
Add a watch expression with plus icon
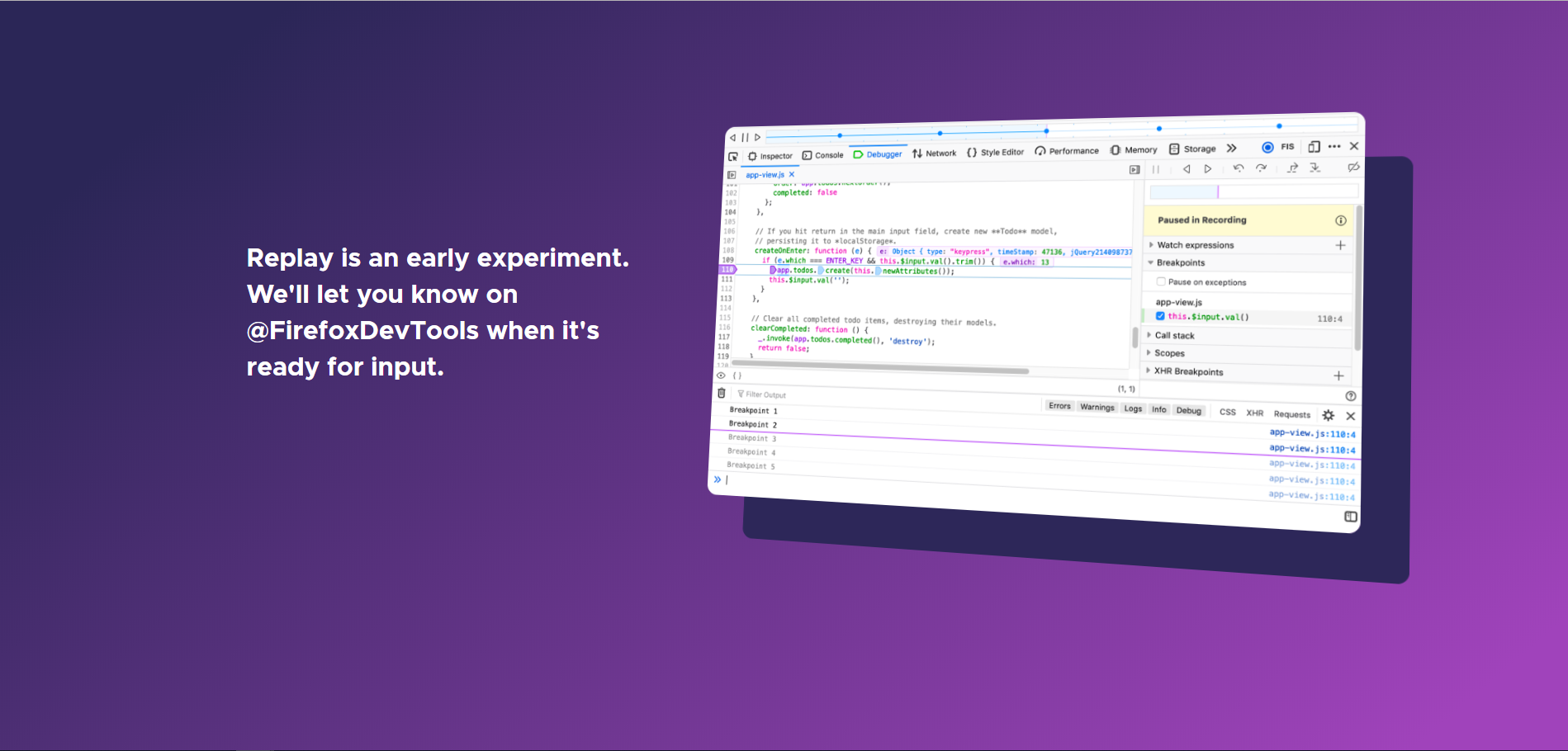coord(1340,245)
